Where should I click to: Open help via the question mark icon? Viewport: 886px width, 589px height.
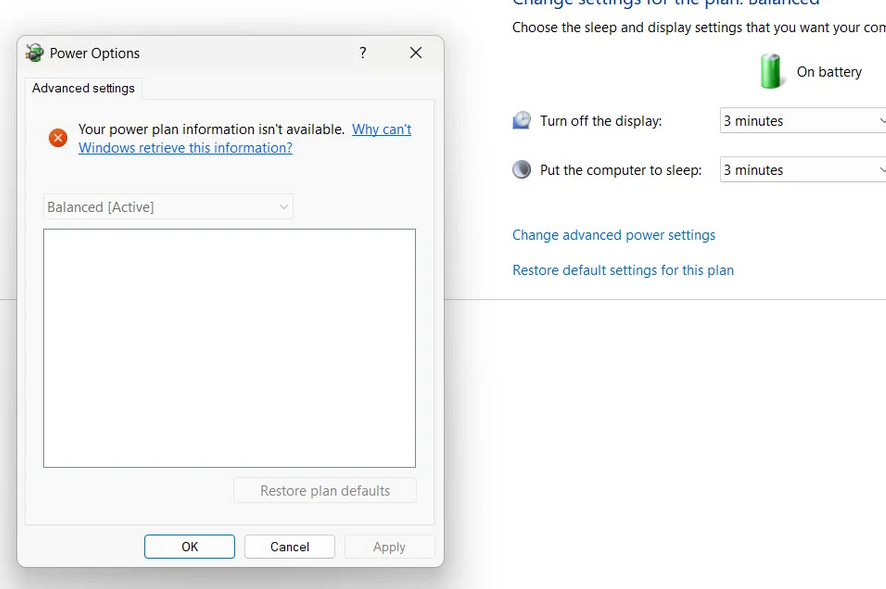click(363, 53)
